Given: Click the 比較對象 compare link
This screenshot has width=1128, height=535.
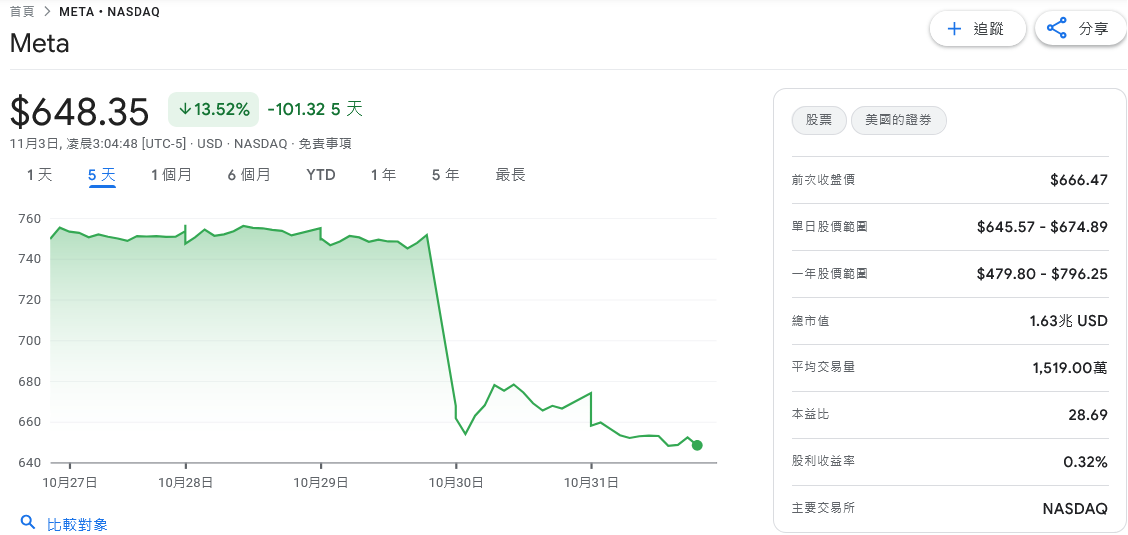Looking at the screenshot, I should pyautogui.click(x=78, y=524).
